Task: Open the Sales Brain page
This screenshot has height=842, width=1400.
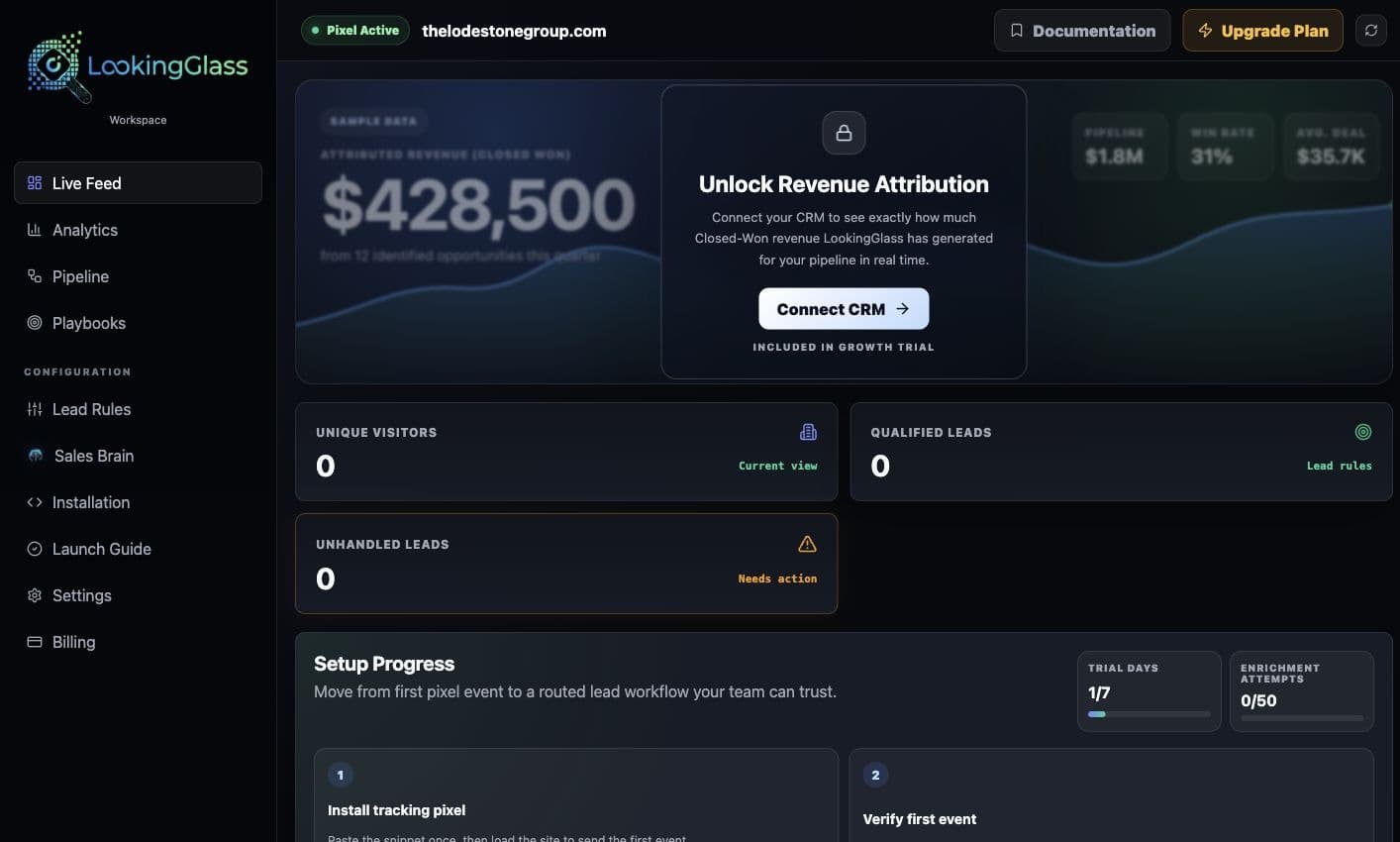Action: 138,456
